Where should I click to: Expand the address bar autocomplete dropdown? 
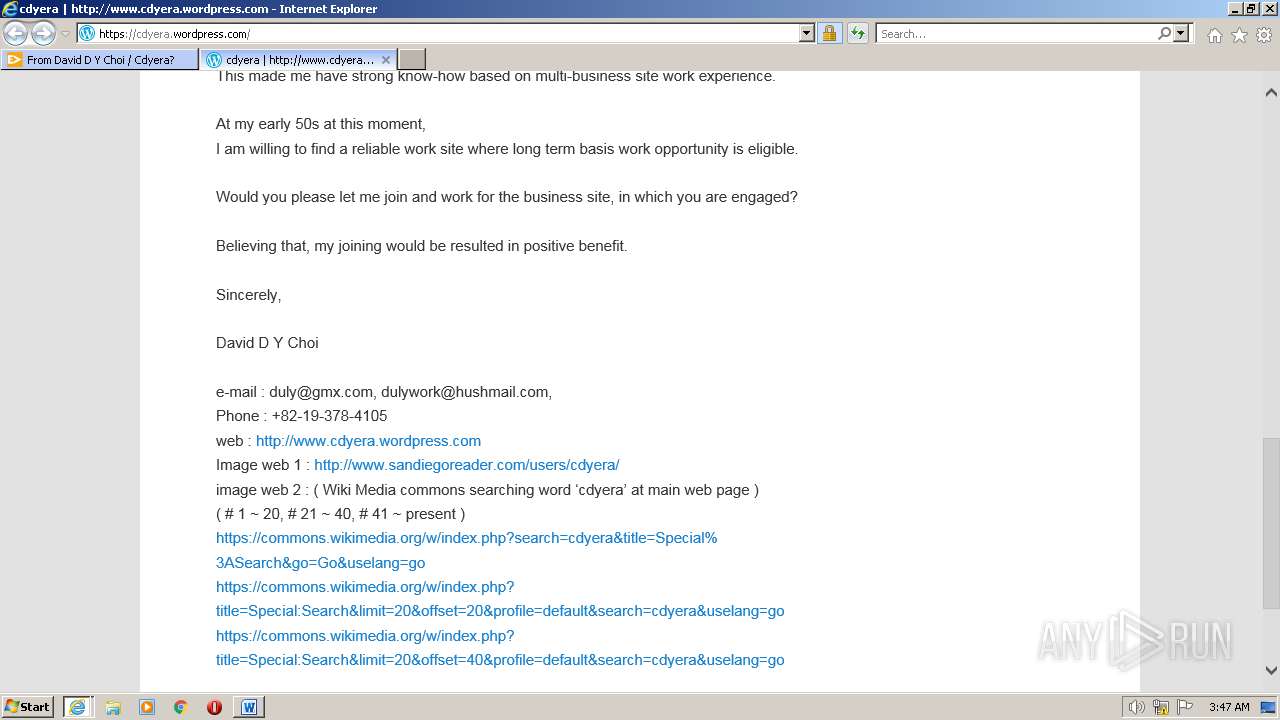807,34
